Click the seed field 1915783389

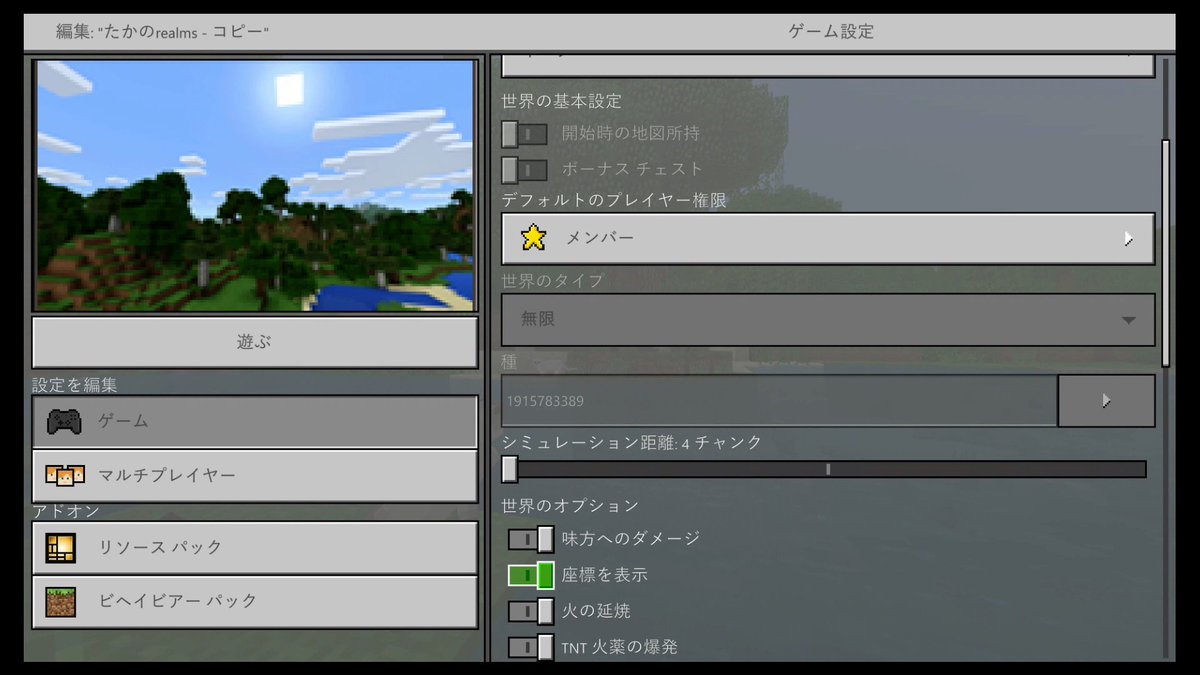(779, 401)
